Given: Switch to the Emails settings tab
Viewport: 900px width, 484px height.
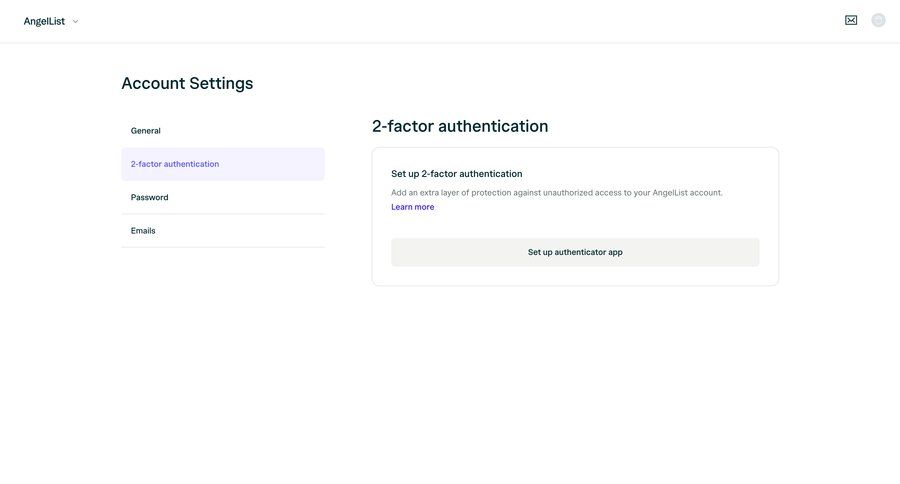Looking at the screenshot, I should click(x=223, y=231).
